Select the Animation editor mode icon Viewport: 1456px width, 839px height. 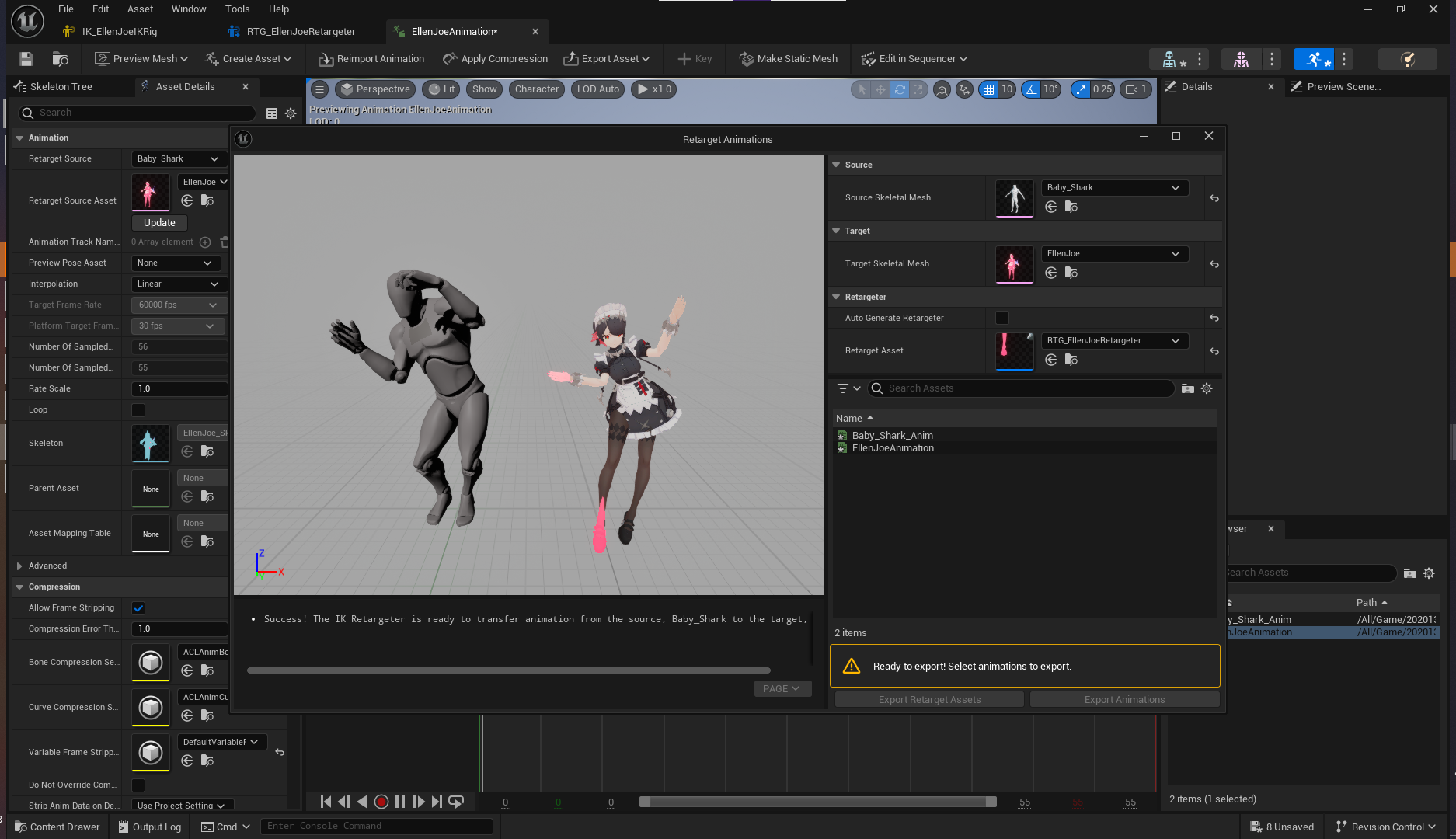point(1314,59)
